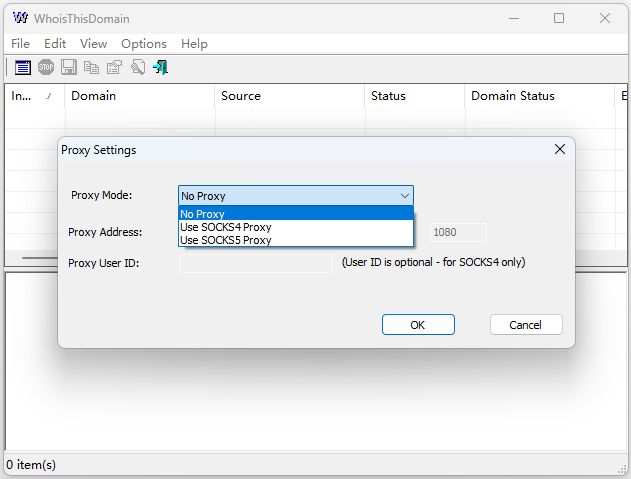Image resolution: width=631 pixels, height=479 pixels.
Task: Open the Help menu
Action: click(x=194, y=43)
